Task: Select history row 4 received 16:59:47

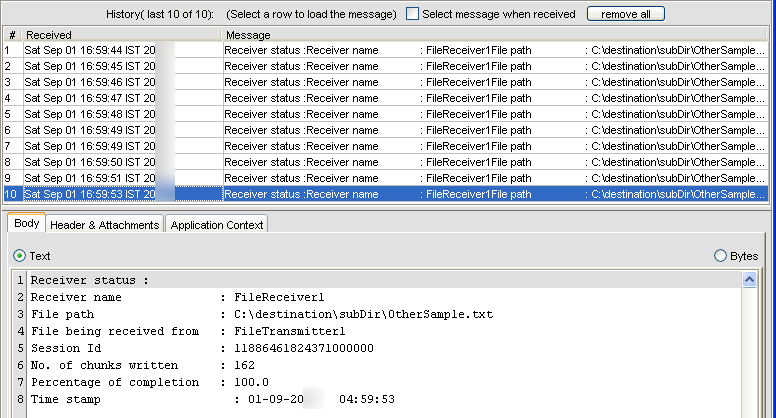Action: coord(386,98)
